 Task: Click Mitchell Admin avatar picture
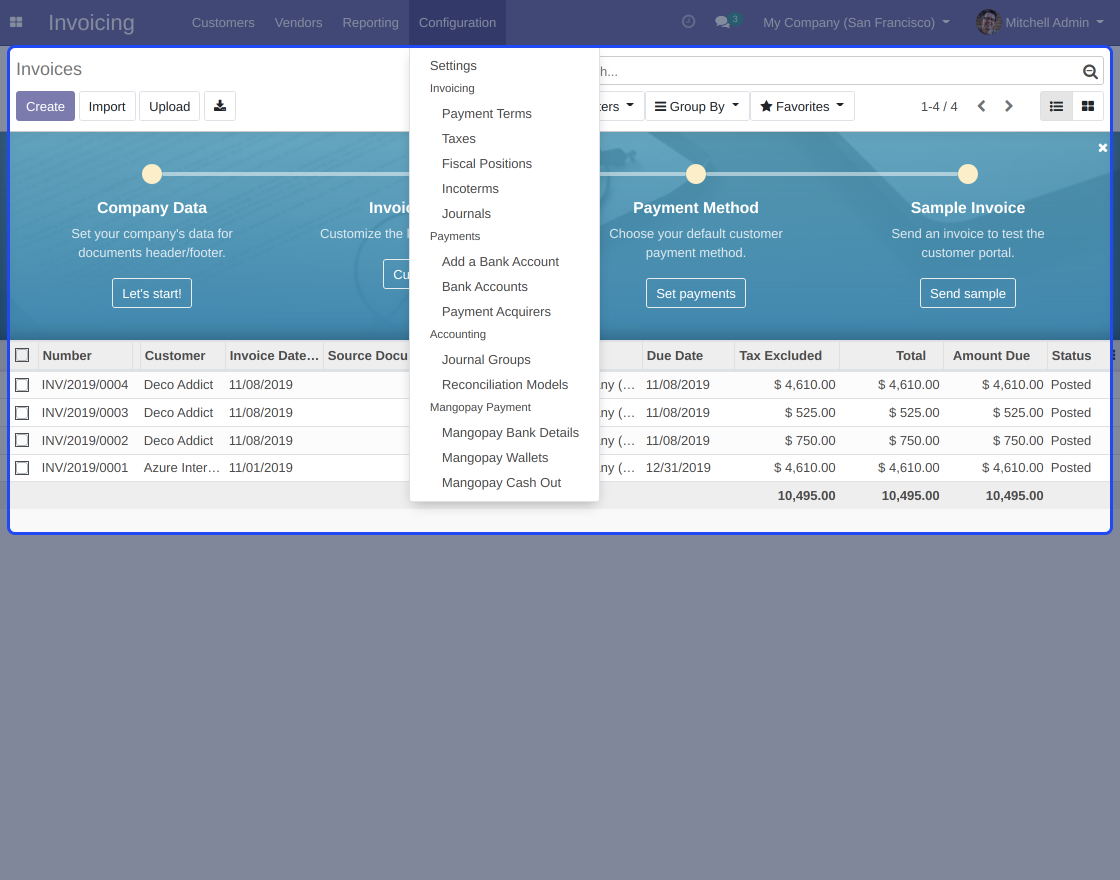tap(989, 22)
